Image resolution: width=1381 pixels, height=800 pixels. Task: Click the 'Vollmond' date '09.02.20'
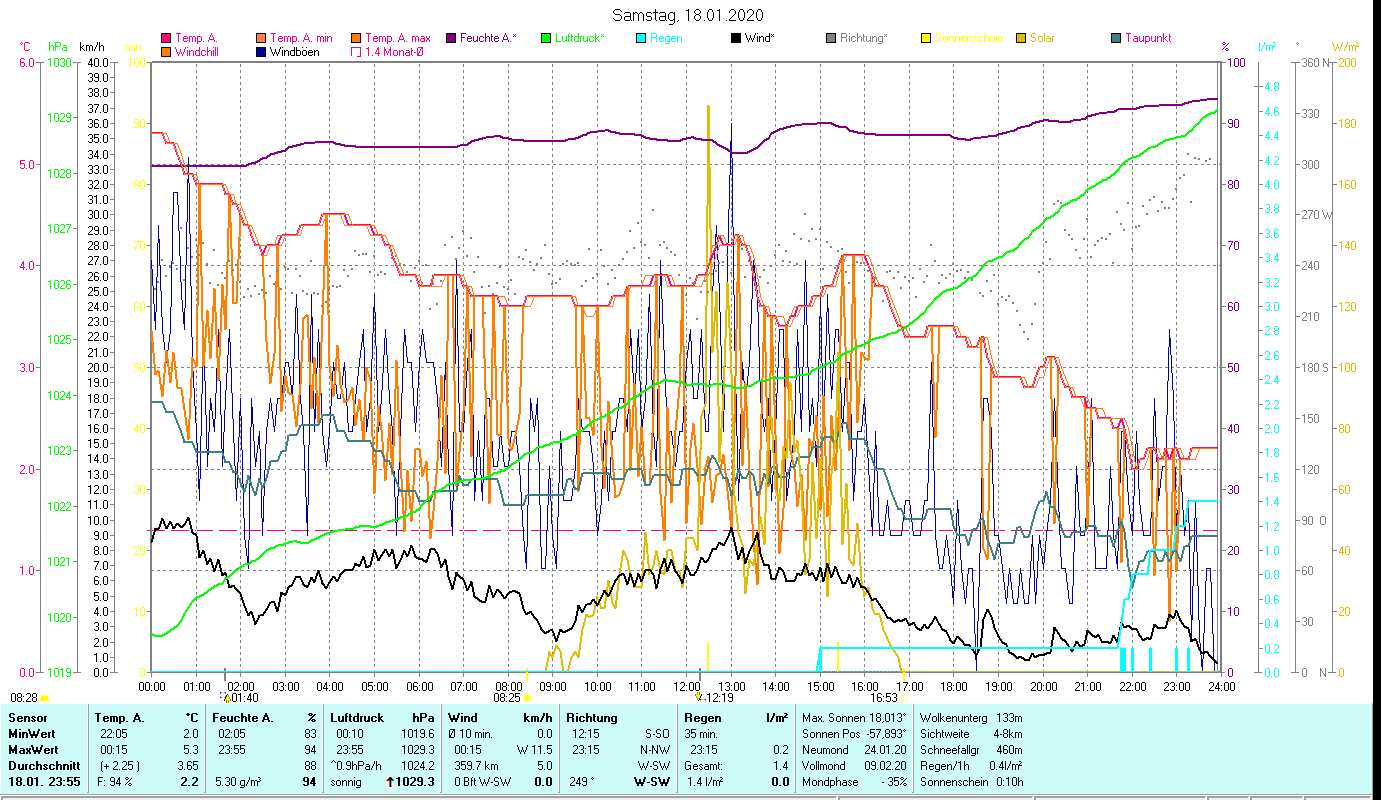(x=887, y=766)
